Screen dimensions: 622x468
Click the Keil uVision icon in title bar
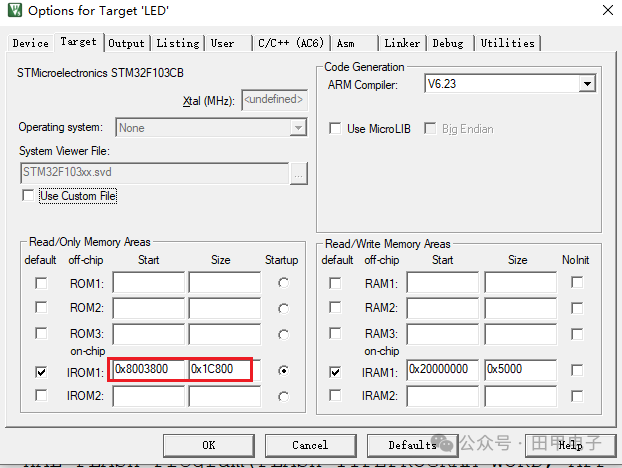click(15, 10)
